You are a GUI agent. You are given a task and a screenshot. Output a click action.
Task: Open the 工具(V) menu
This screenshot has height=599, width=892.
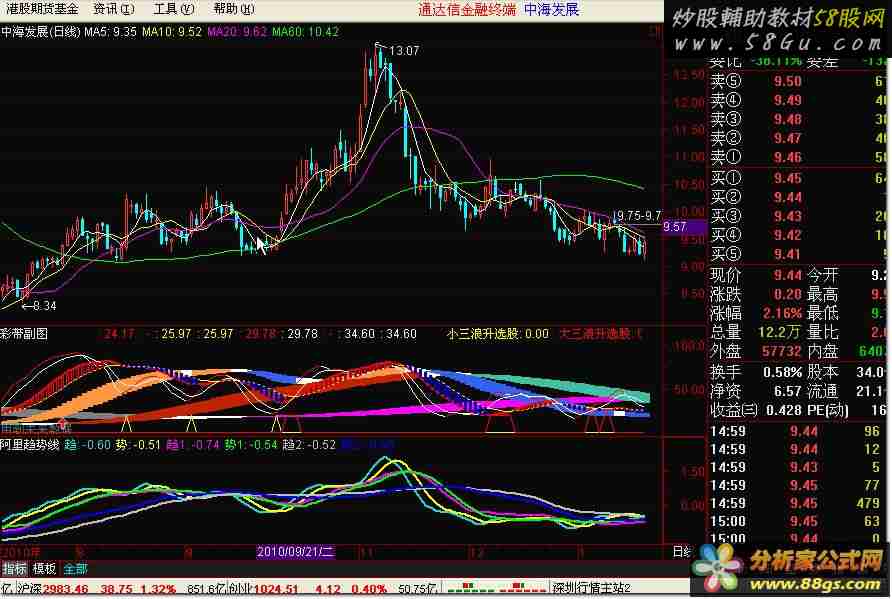click(x=174, y=9)
